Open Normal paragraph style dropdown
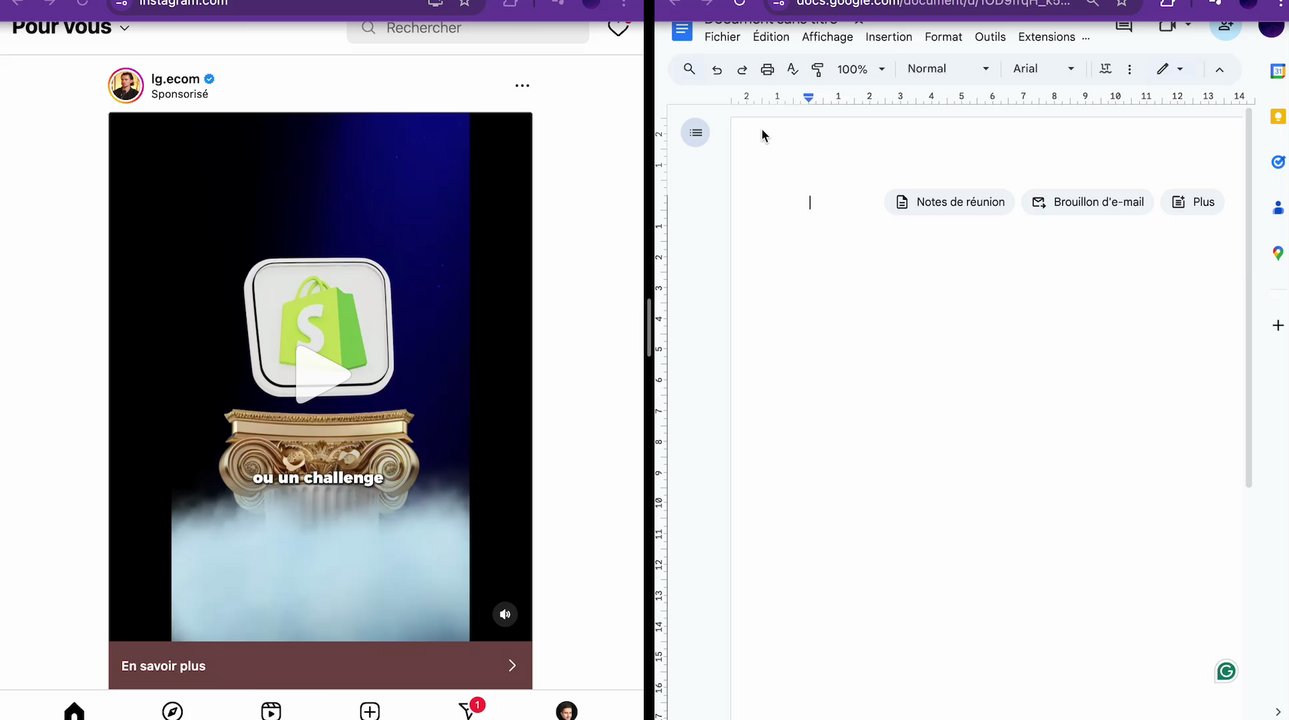The image size is (1289, 720). [x=948, y=69]
